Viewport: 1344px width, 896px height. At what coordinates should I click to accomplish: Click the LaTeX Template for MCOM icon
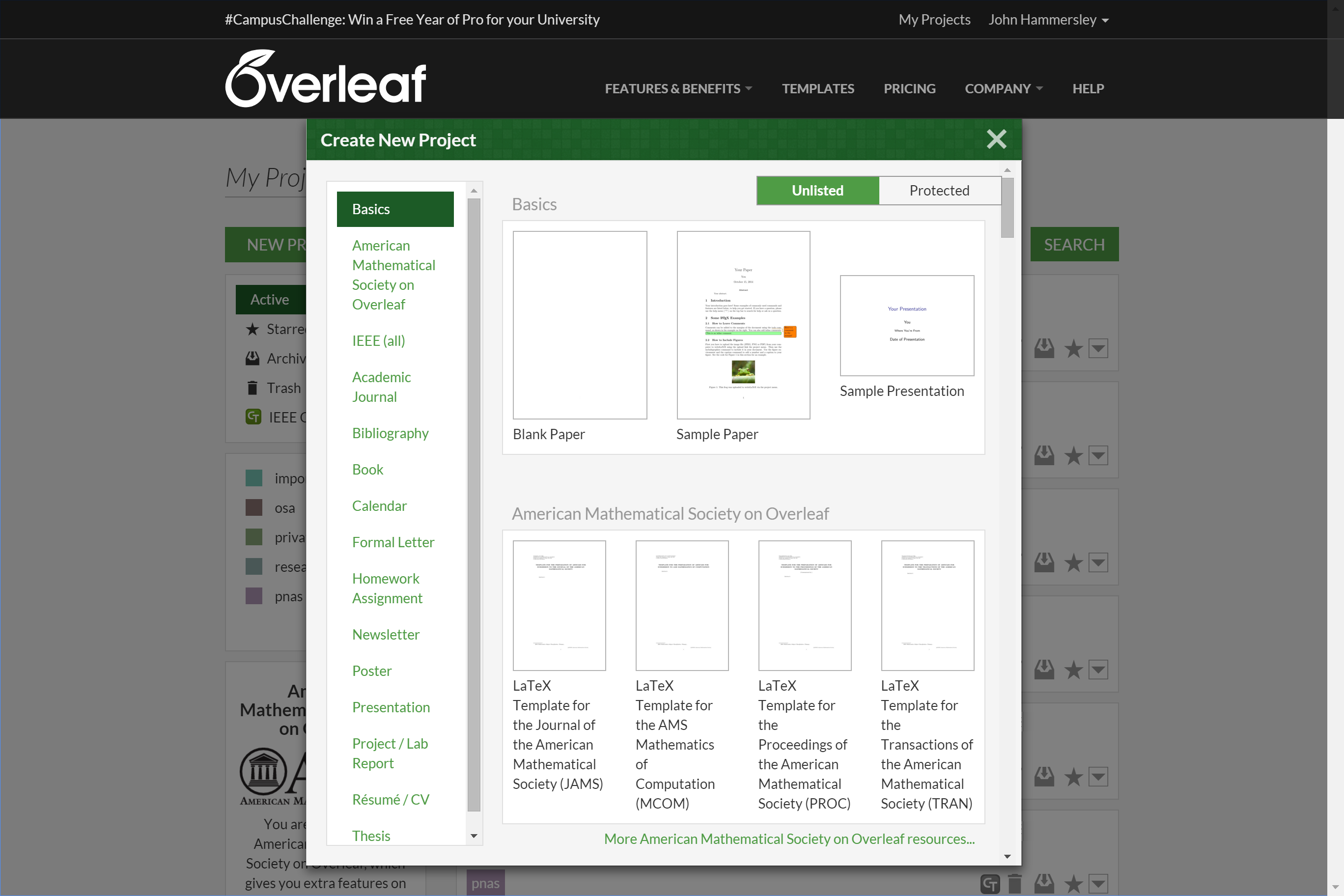click(x=682, y=605)
